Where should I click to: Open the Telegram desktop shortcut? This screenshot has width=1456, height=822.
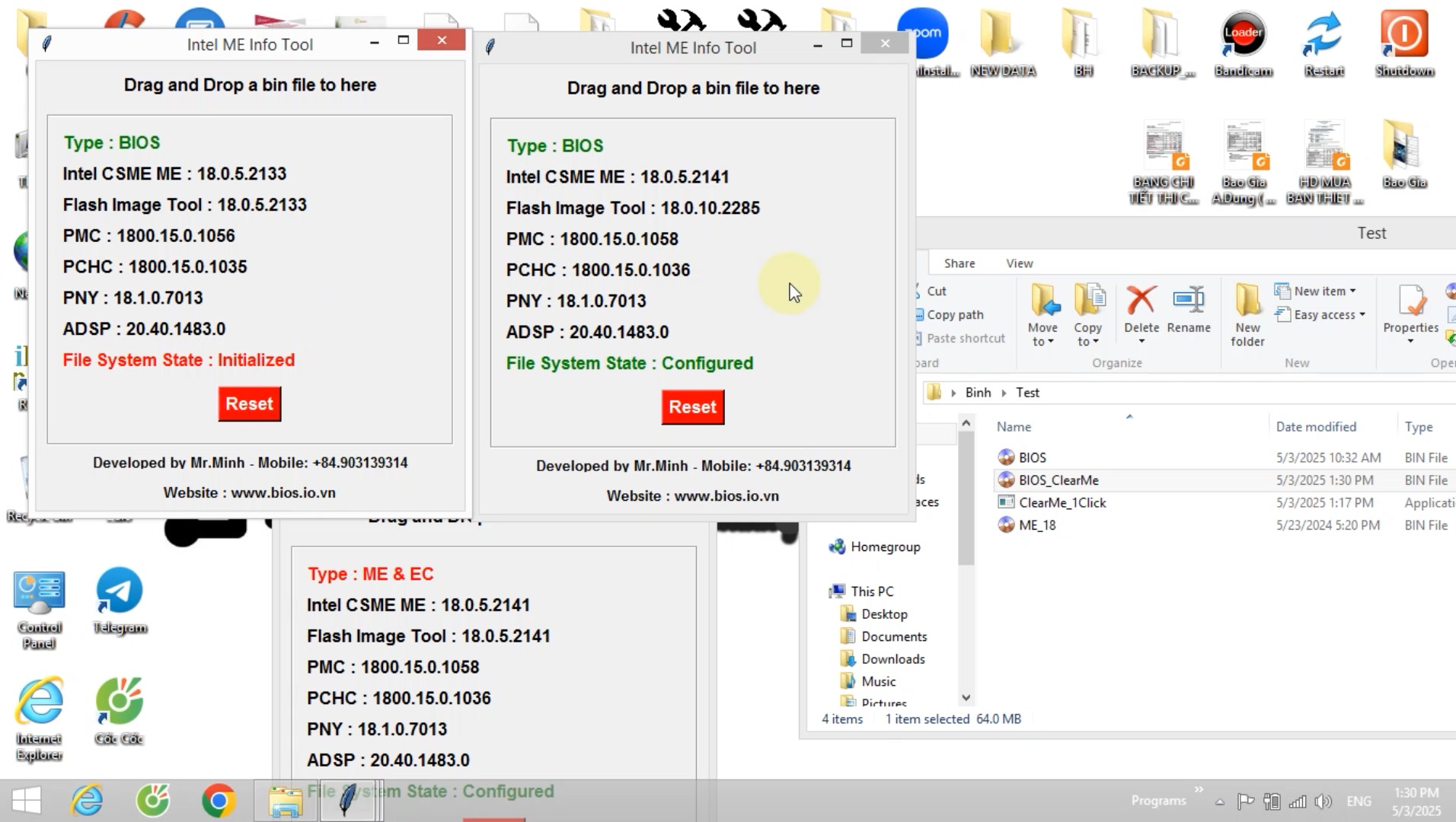(x=120, y=601)
